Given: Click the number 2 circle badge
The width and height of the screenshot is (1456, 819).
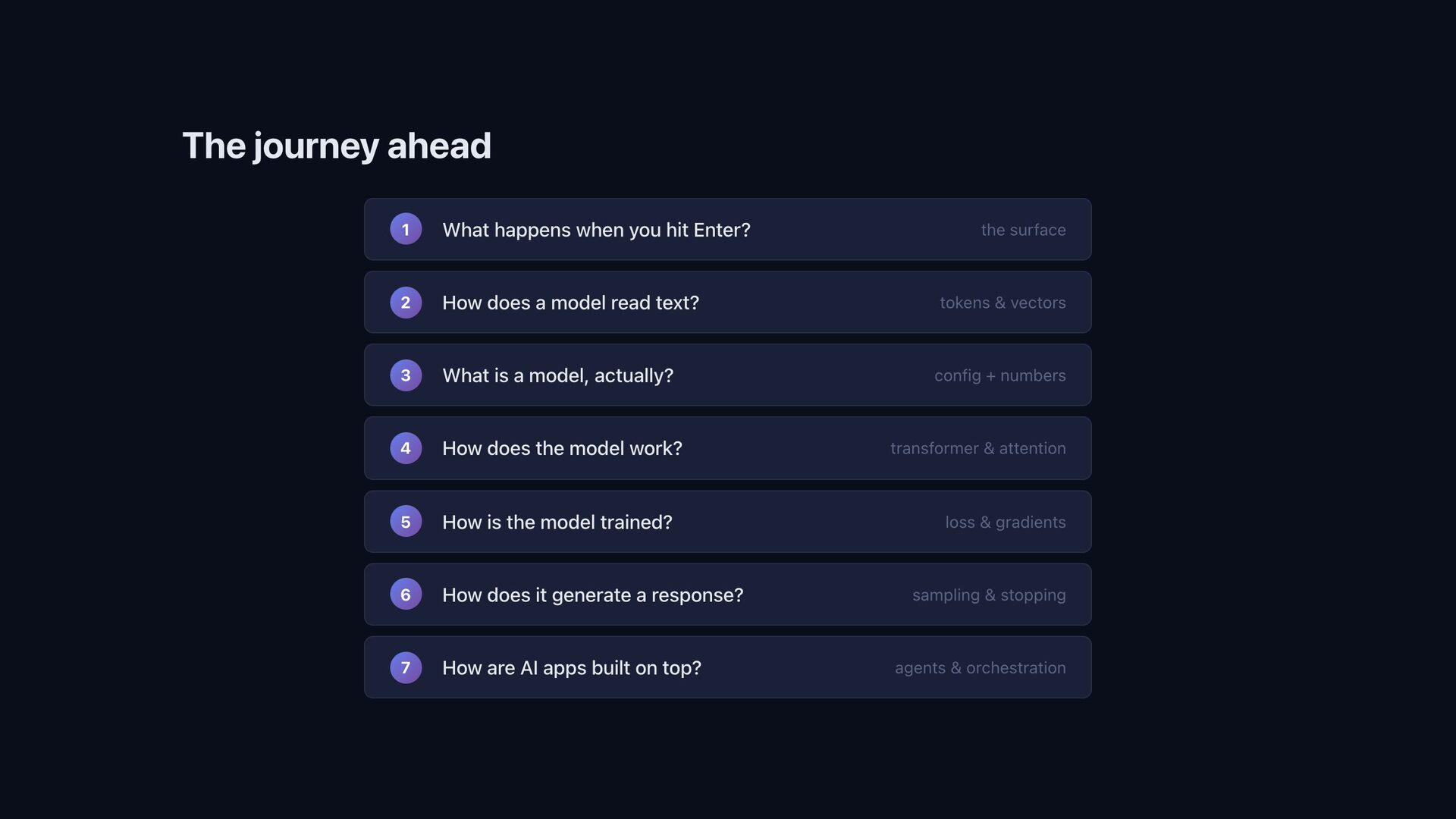Looking at the screenshot, I should 406,303.
